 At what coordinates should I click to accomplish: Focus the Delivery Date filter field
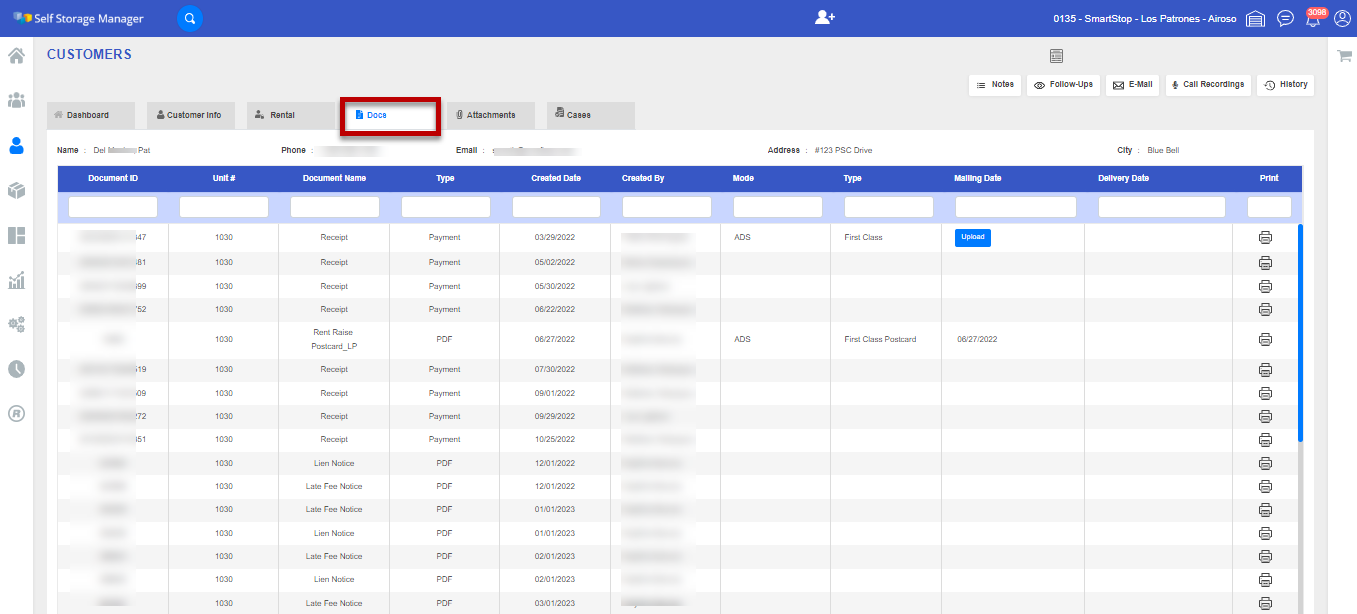click(x=1162, y=207)
